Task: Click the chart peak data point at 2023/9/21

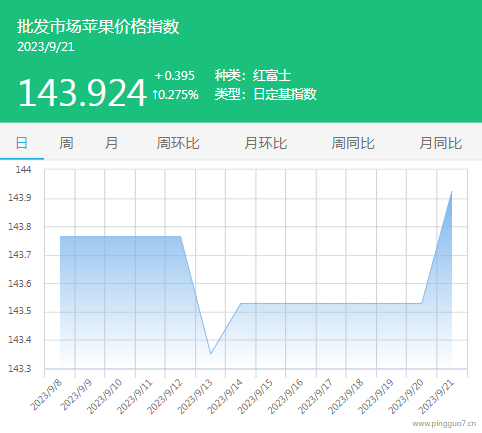Action: 452,191
